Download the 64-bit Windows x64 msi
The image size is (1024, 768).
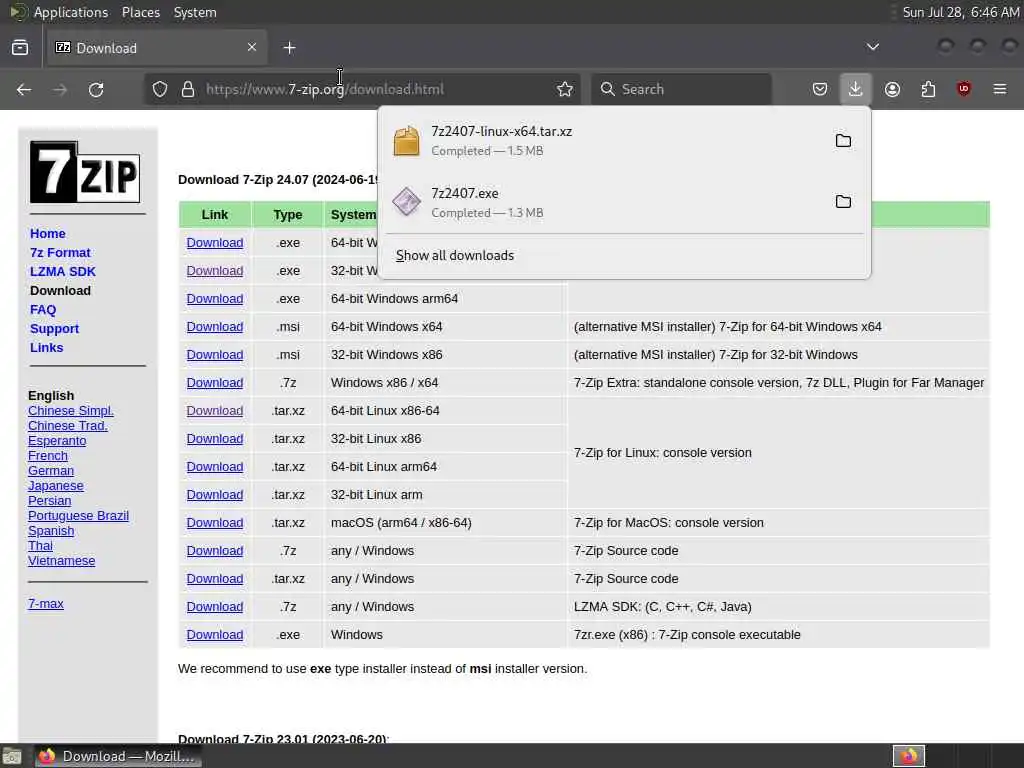[215, 327]
